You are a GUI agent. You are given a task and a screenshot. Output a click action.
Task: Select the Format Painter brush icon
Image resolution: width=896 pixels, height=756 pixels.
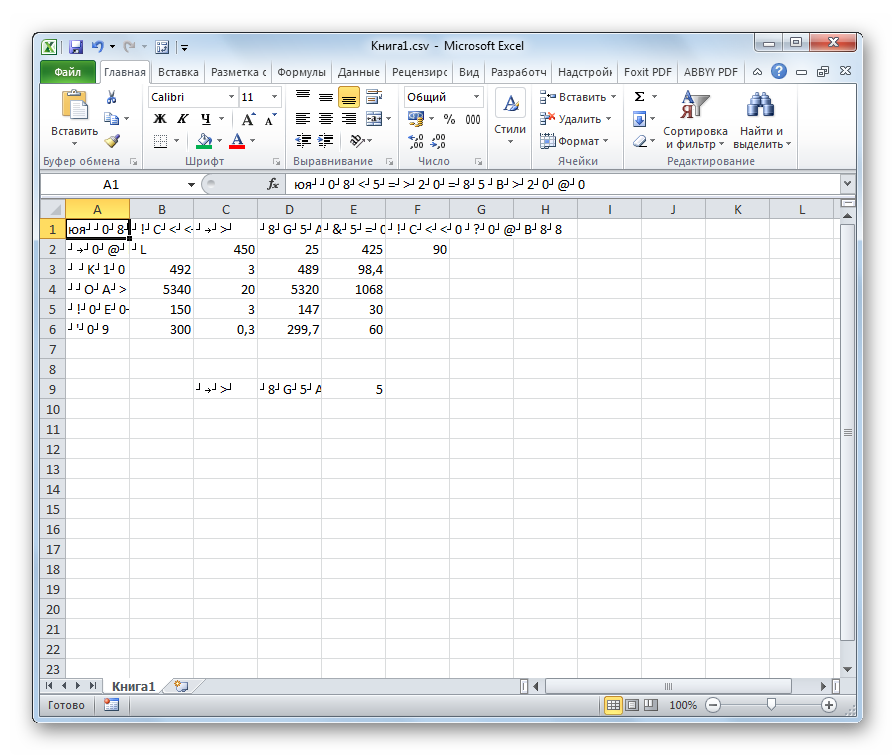click(x=112, y=141)
